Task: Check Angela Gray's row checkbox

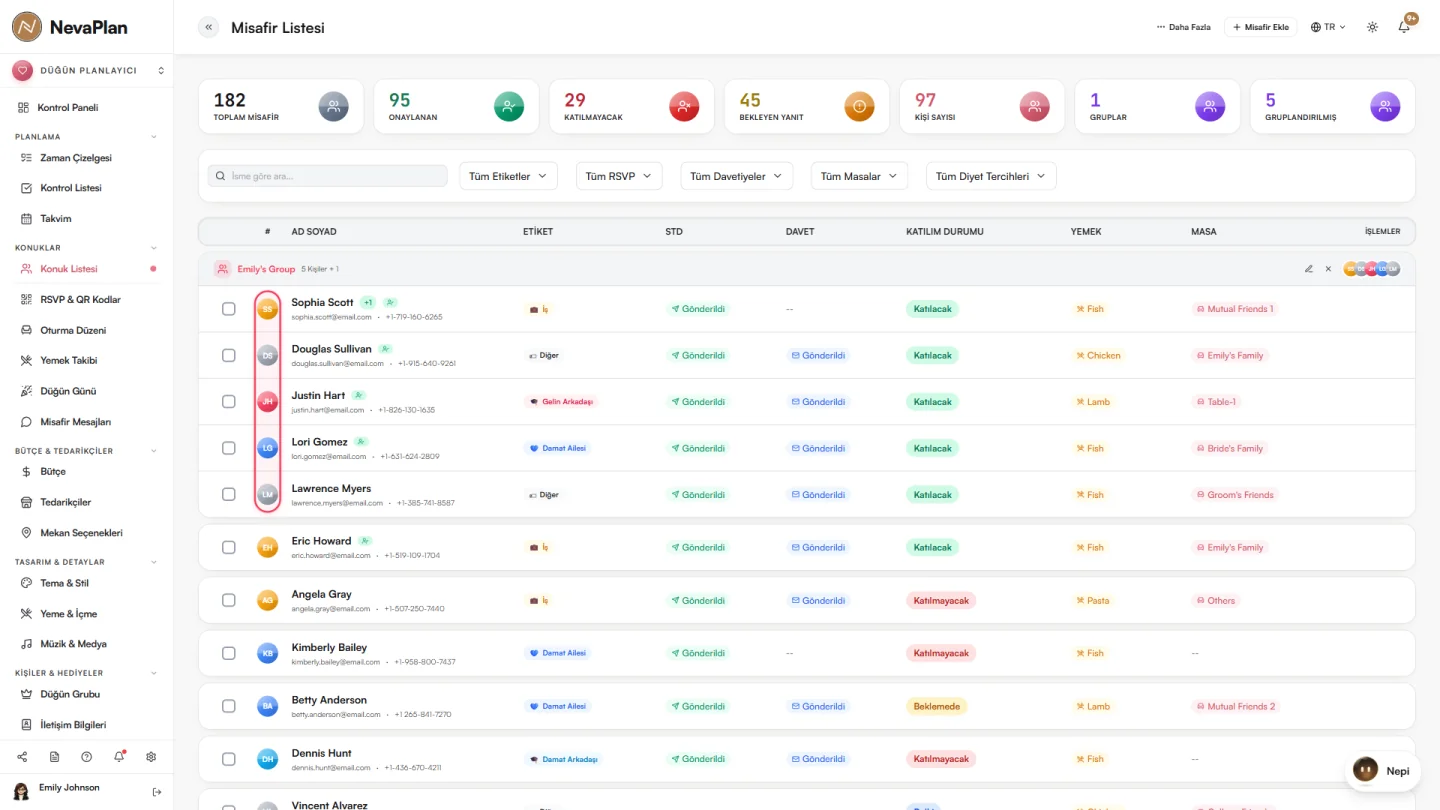Action: 229,600
